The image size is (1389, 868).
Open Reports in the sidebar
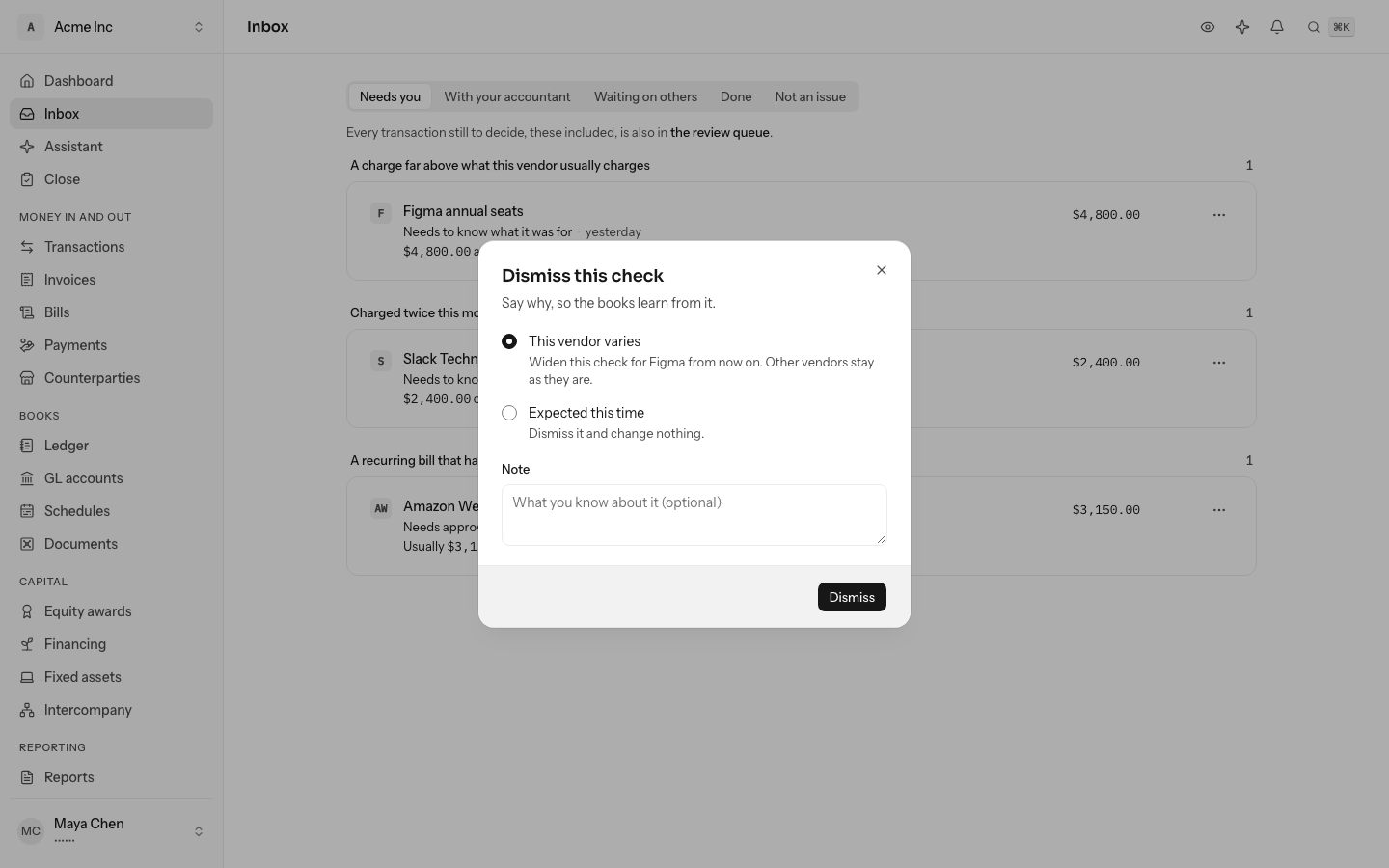[112, 777]
